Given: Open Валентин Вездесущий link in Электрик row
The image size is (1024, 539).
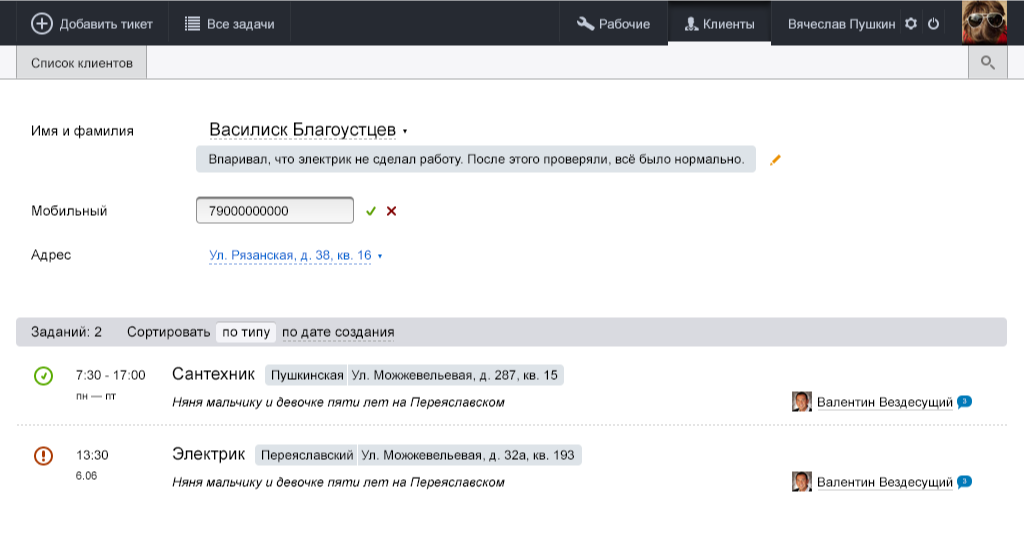Looking at the screenshot, I should pyautogui.click(x=884, y=482).
